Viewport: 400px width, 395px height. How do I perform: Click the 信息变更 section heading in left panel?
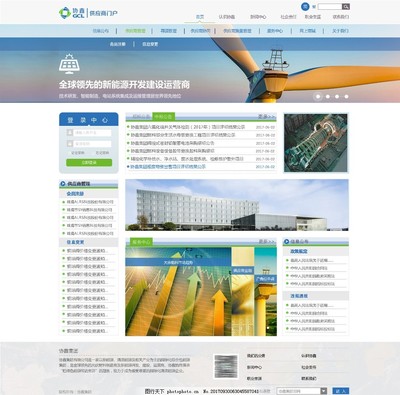[75, 242]
